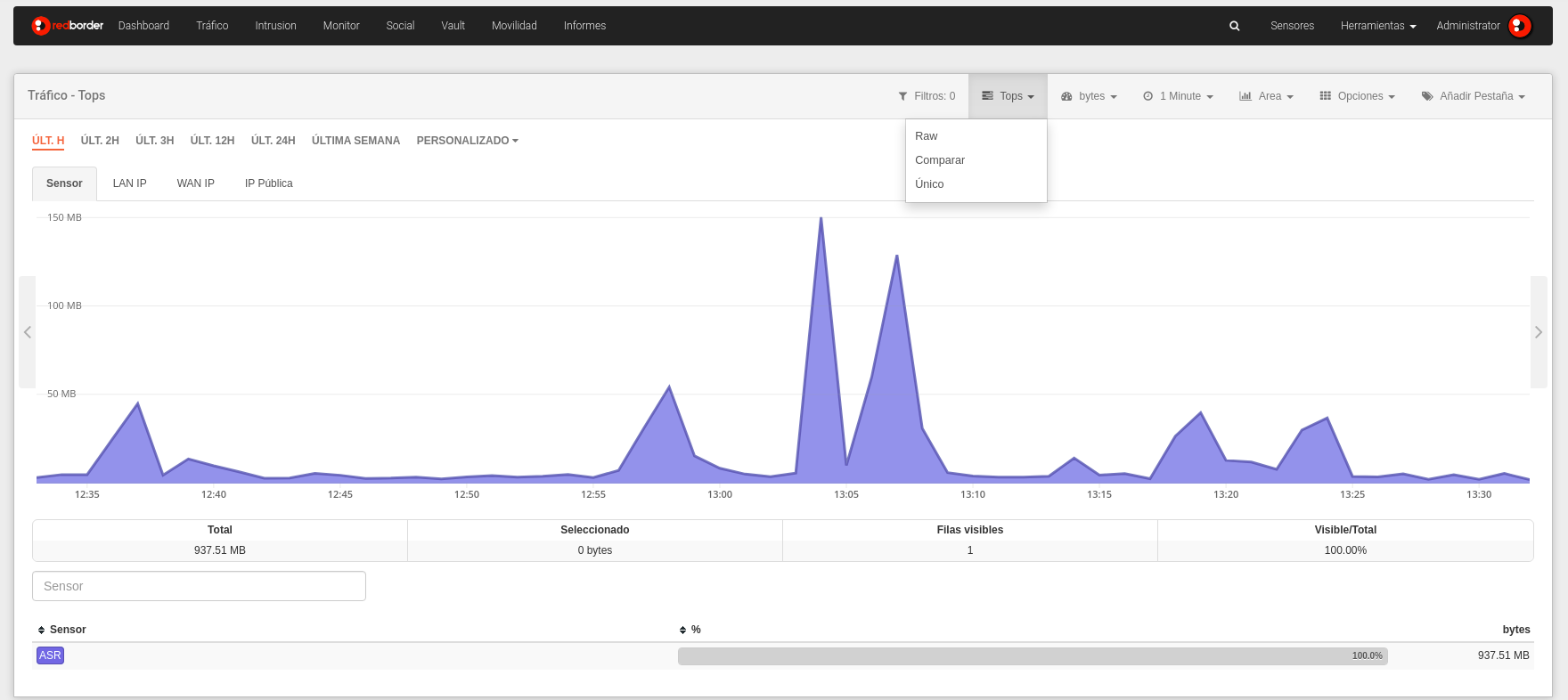Screen dimensions: 1568x700
Task: Click the bytes column header
Action: click(1516, 630)
